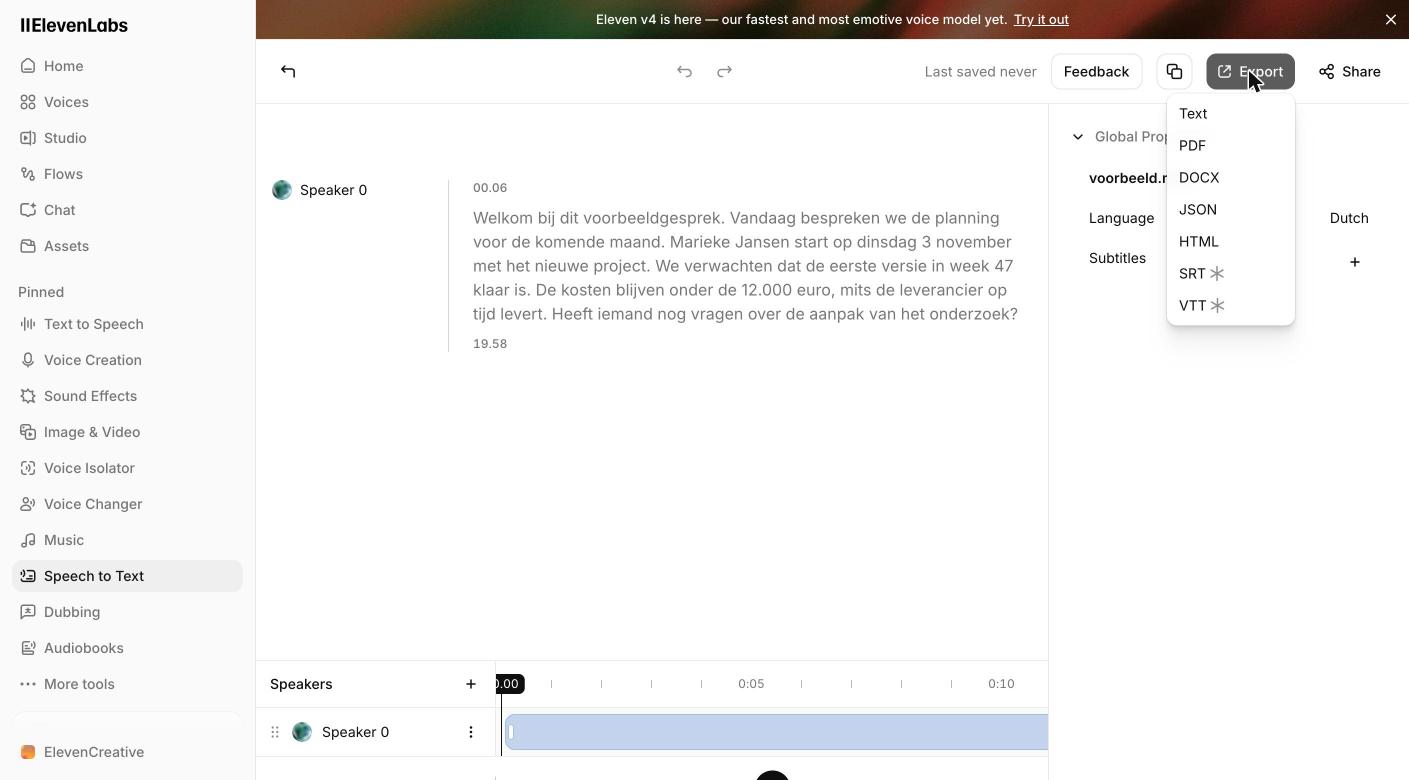The width and height of the screenshot is (1409, 780).
Task: Open Dubbing from sidebar
Action: [x=127, y=612]
